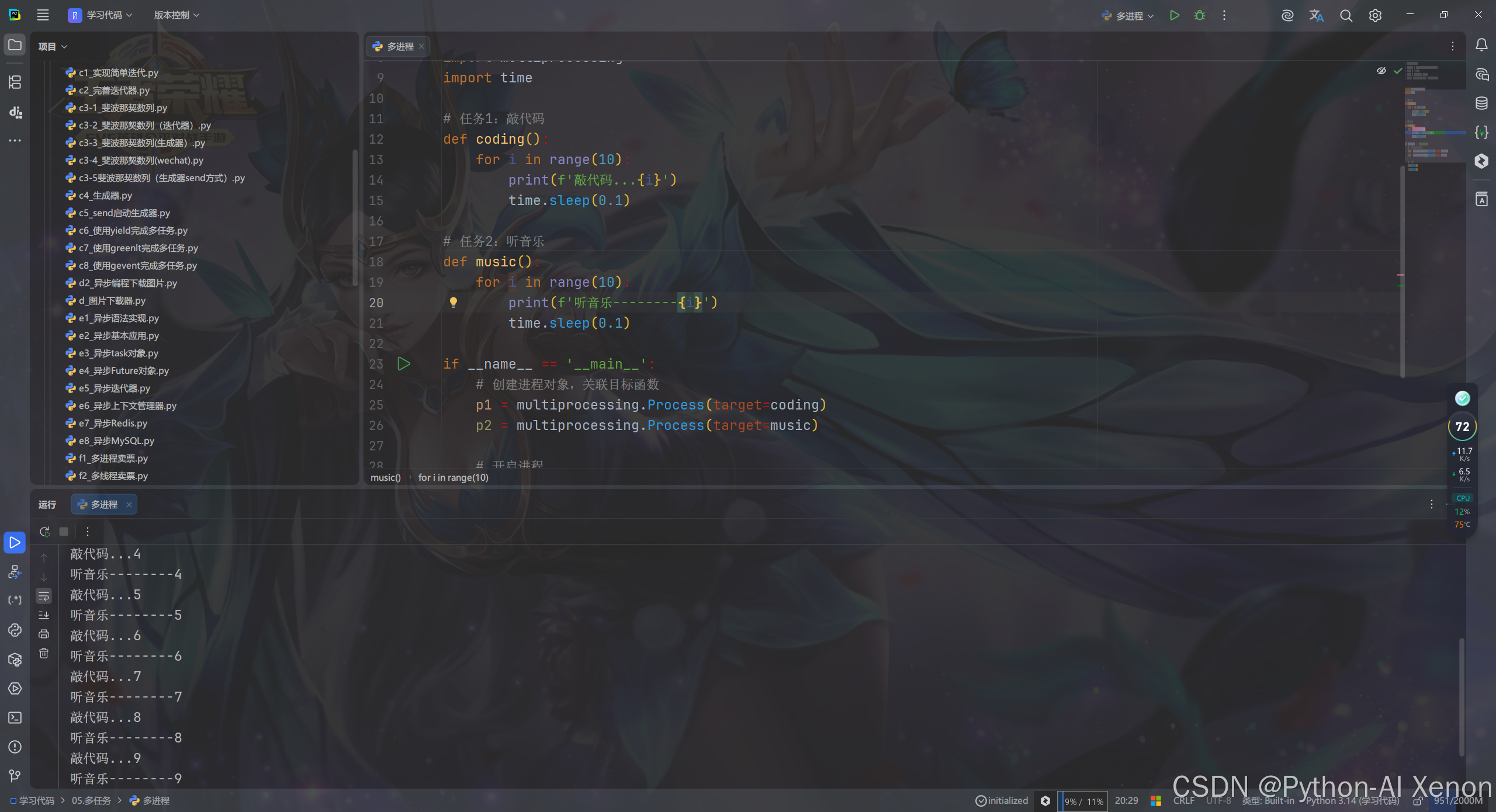Open the AI assistant spiral icon in title bar

pyautogui.click(x=1287, y=15)
